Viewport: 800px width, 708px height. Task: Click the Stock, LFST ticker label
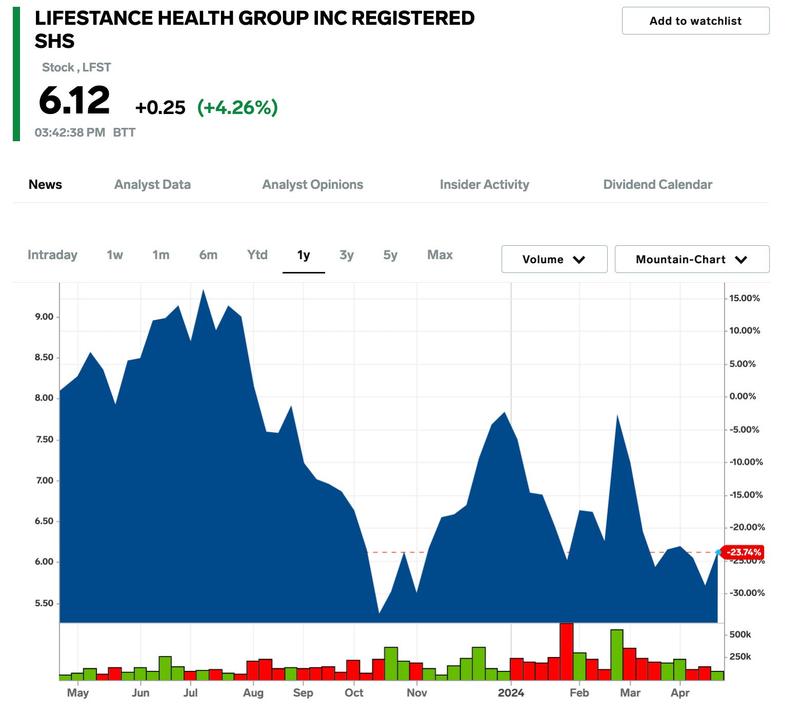77,67
